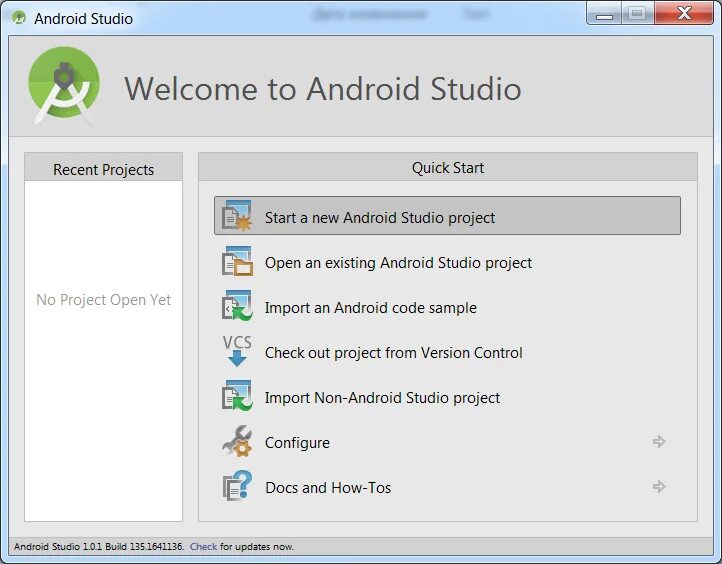Screen dimensions: 722x564
Task: Click the Welcome to Android Studio heading
Action: point(323,88)
